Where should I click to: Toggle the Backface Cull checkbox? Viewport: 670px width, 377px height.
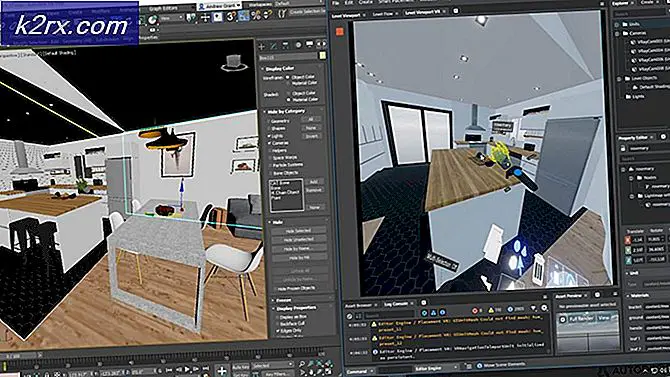pyautogui.click(x=278, y=324)
